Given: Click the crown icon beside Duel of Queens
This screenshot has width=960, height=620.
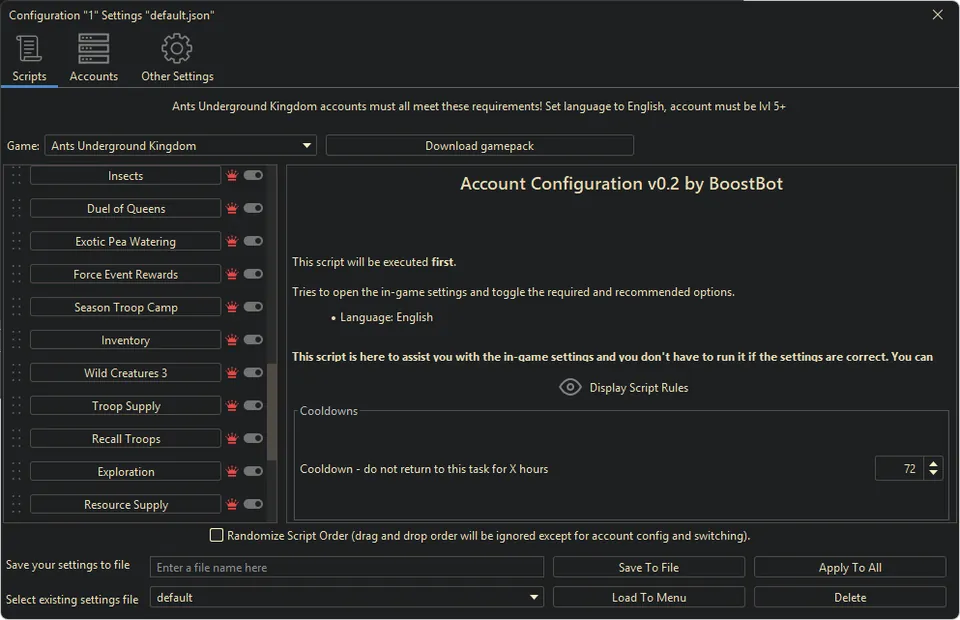Looking at the screenshot, I should pyautogui.click(x=232, y=209).
